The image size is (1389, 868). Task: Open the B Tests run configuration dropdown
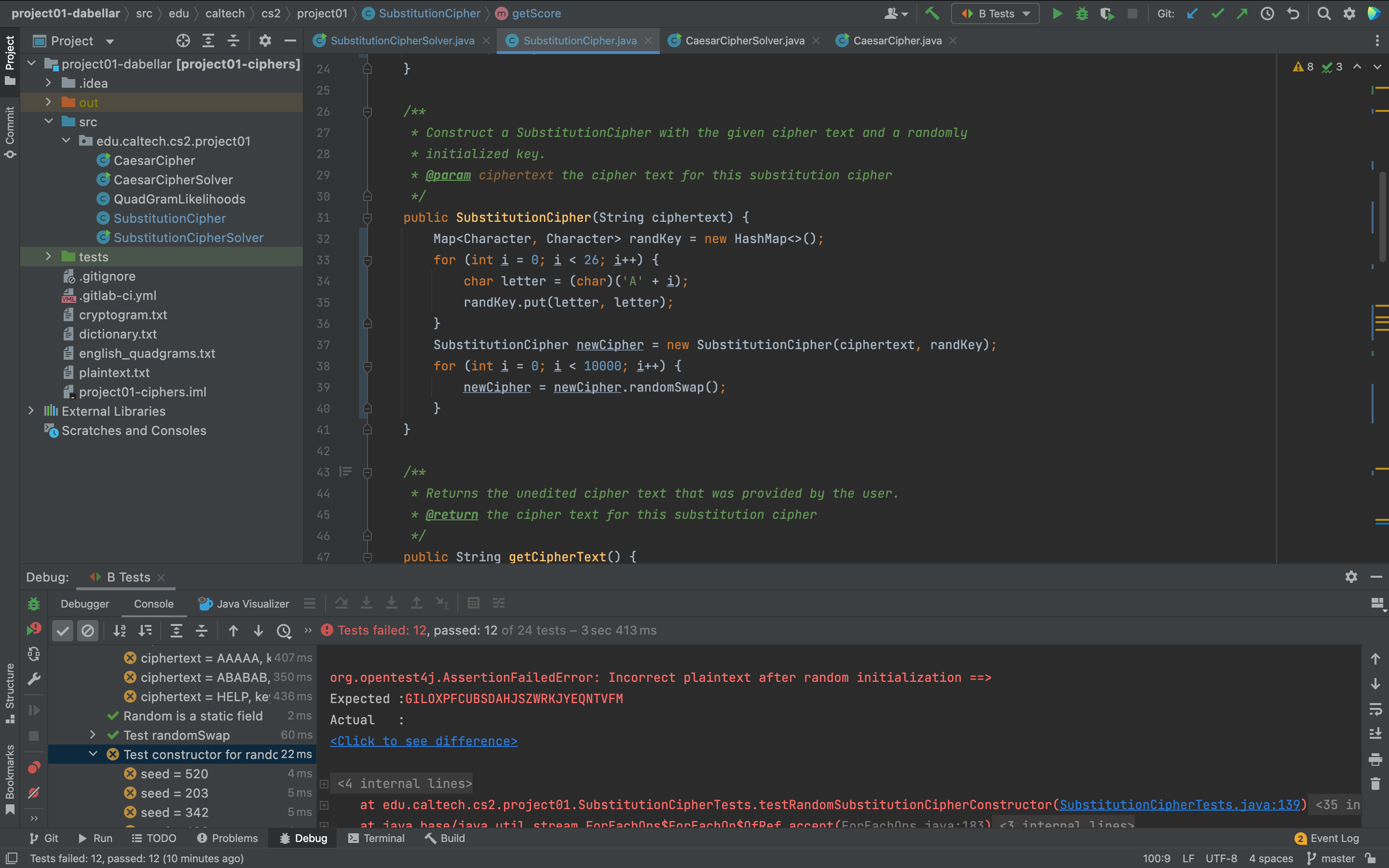(995, 13)
